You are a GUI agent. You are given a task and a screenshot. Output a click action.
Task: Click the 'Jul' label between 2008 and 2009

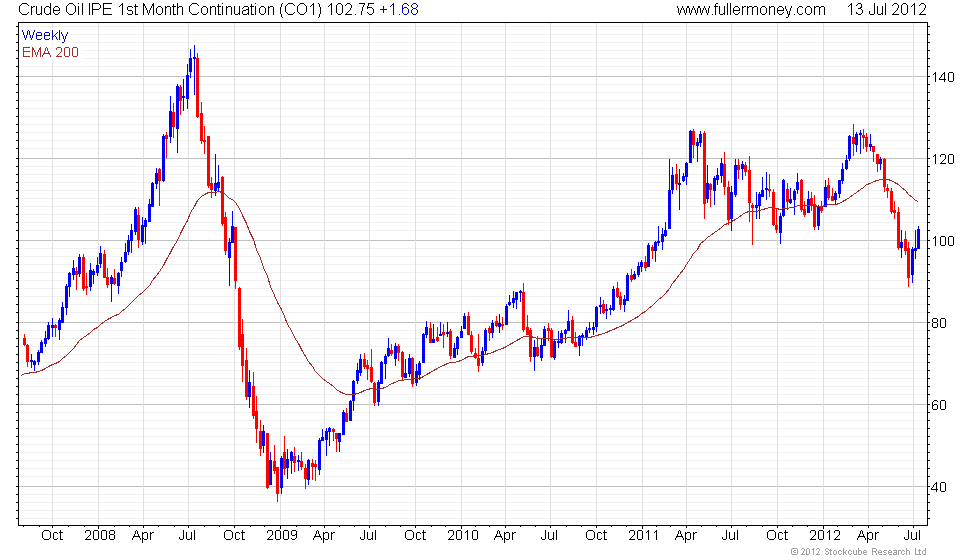tap(188, 535)
